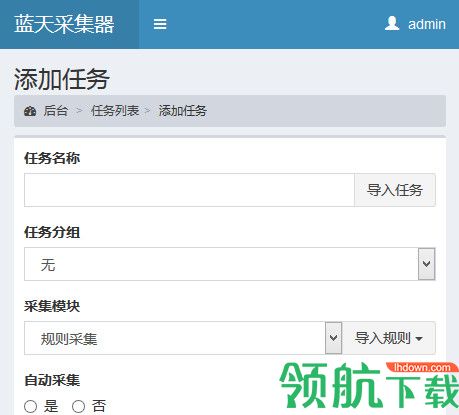Click the caret on 导入规则
Image resolution: width=459 pixels, height=415 pixels.
tap(419, 339)
